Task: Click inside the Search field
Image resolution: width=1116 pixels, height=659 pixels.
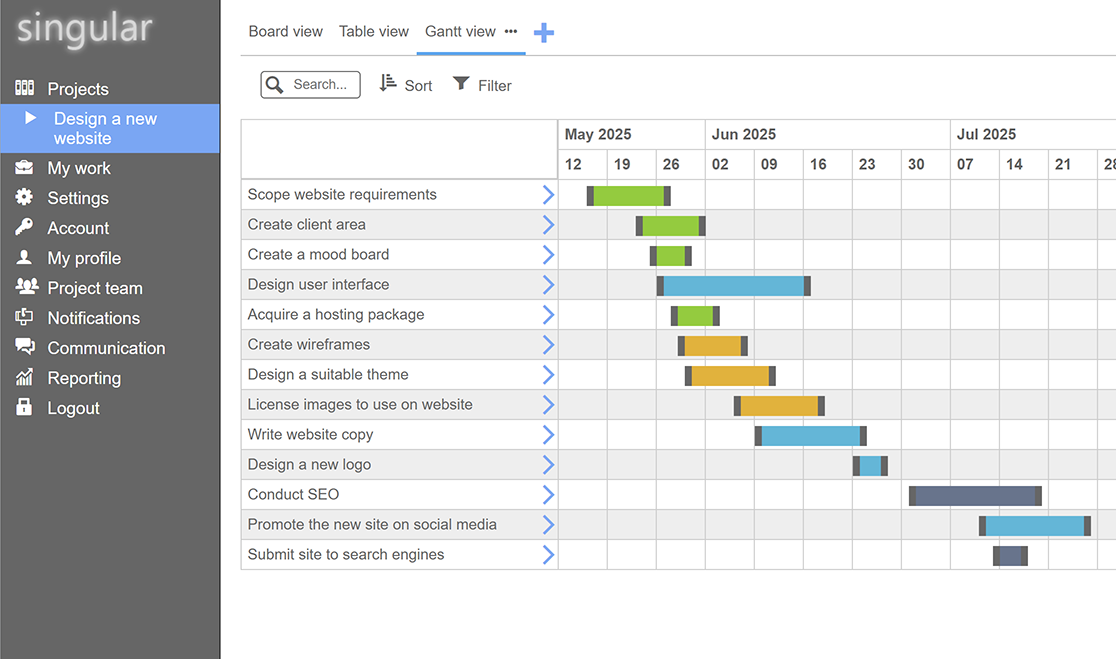Action: click(320, 84)
